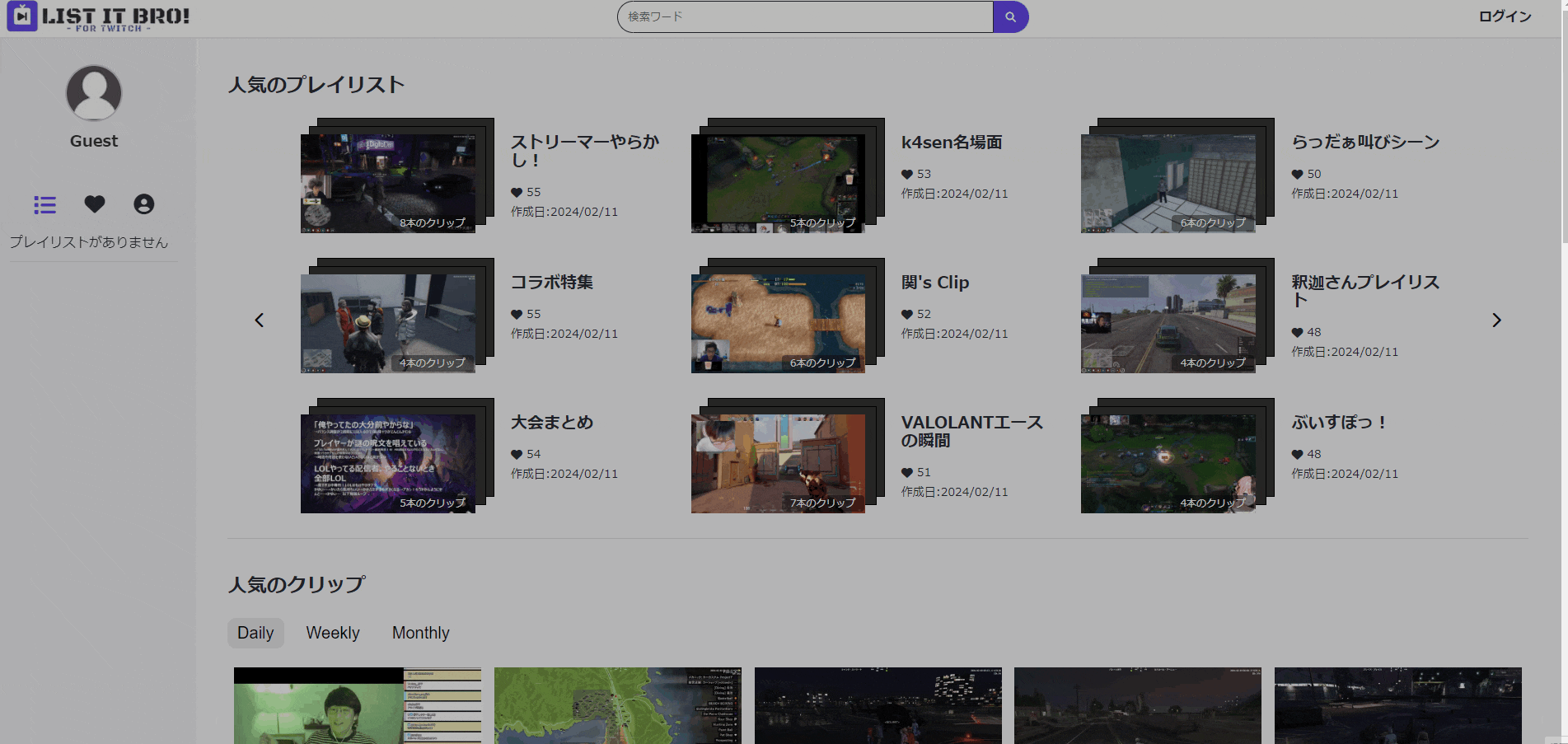Click the LIST IT BRO! logo icon
The image size is (1568, 744).
[21, 16]
